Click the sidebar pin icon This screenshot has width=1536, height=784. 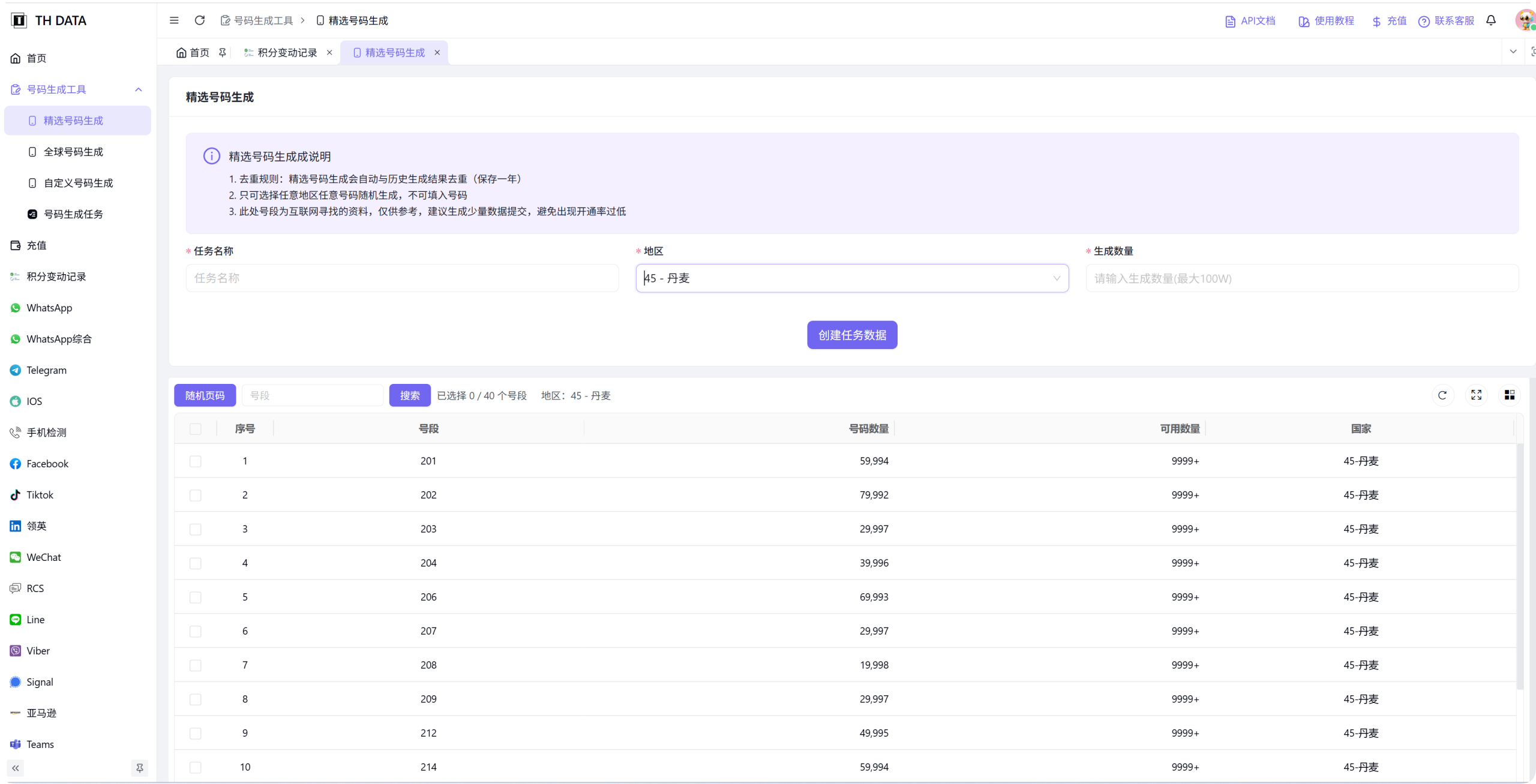click(x=140, y=768)
